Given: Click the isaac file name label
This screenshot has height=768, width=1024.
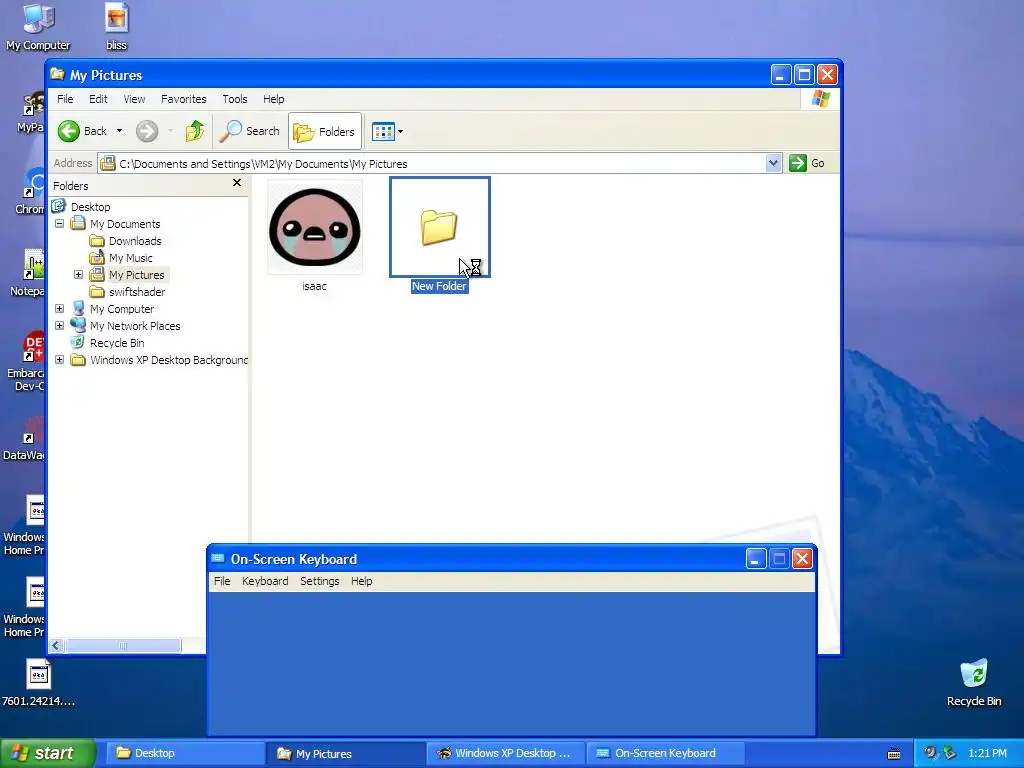Looking at the screenshot, I should click(x=314, y=286).
